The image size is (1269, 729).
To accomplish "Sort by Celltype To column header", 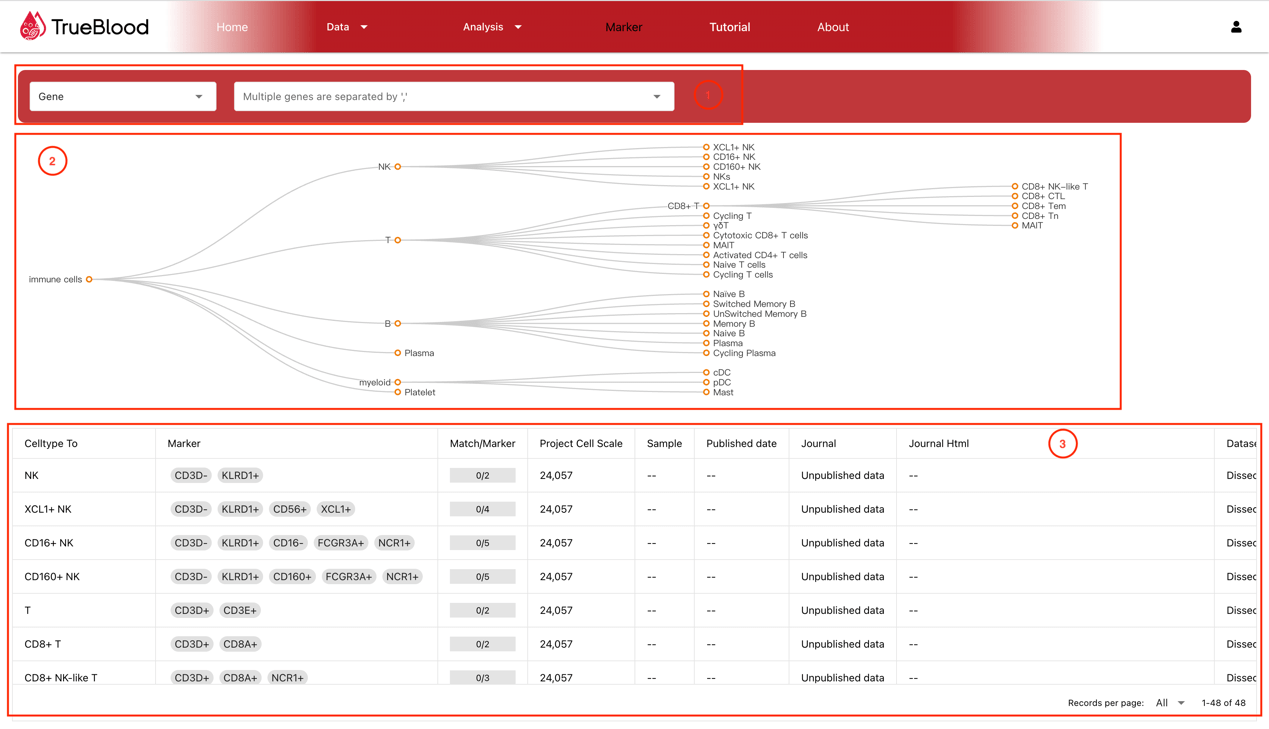I will [51, 443].
